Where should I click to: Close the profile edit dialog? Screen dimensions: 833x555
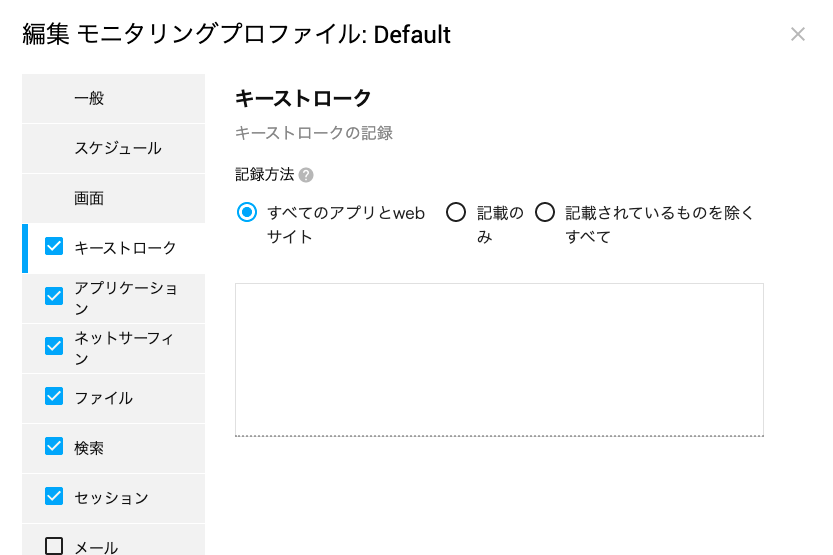[x=797, y=35]
